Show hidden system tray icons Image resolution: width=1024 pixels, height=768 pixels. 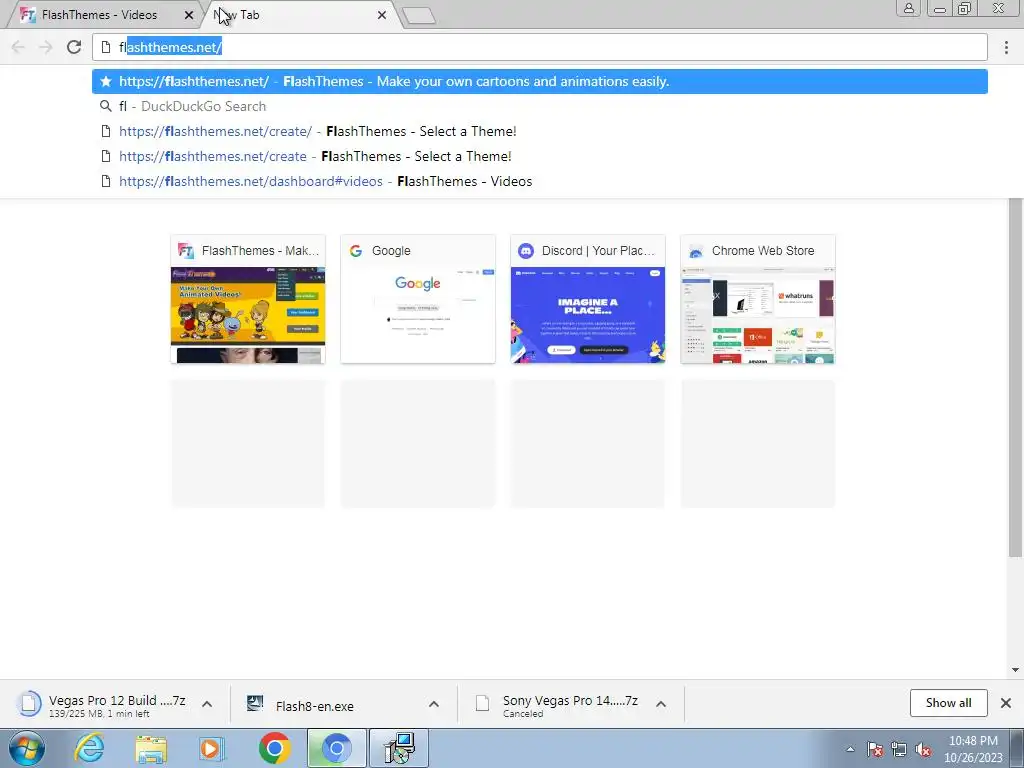(850, 749)
